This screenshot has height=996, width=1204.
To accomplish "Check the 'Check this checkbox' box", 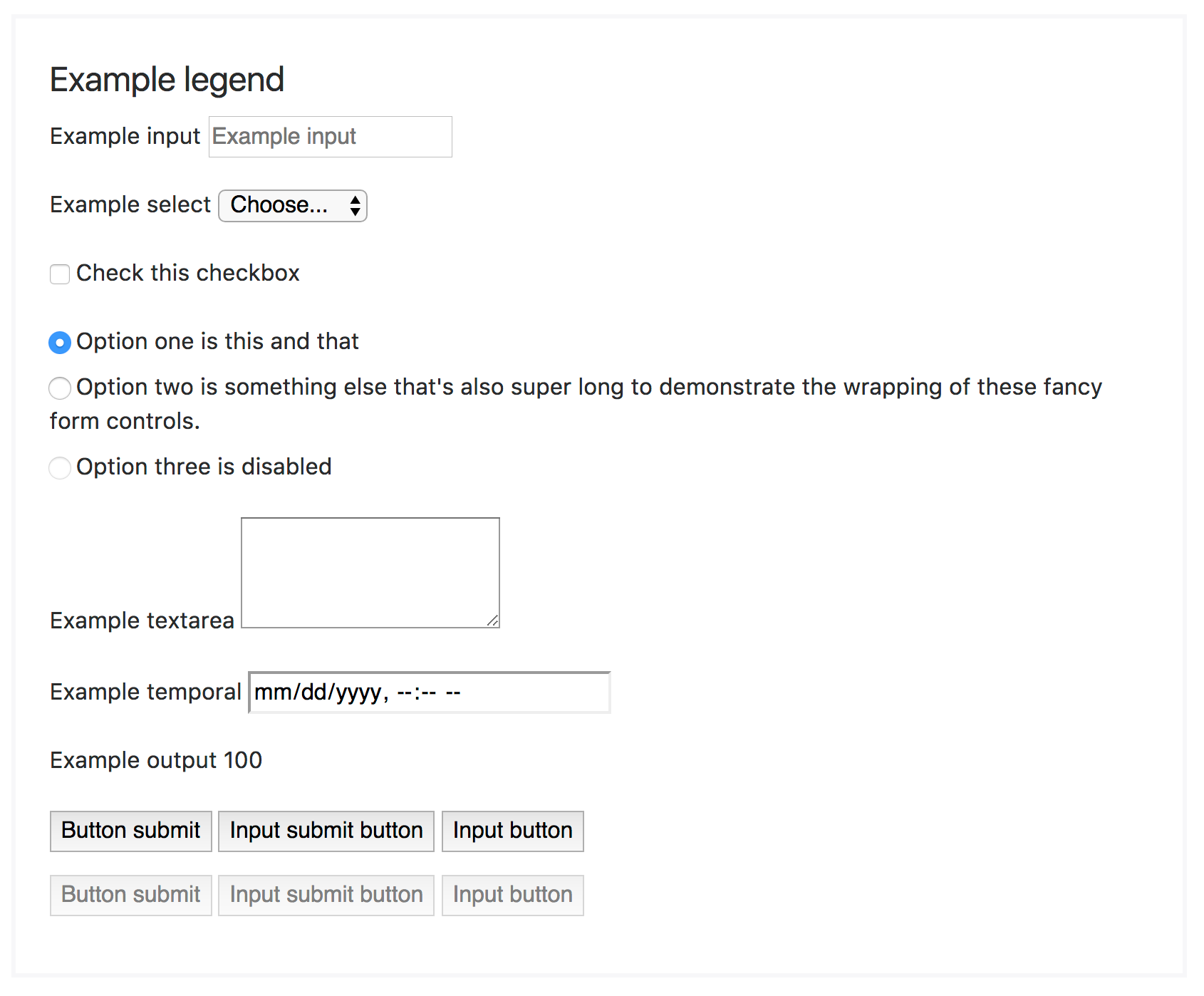I will coord(60,274).
